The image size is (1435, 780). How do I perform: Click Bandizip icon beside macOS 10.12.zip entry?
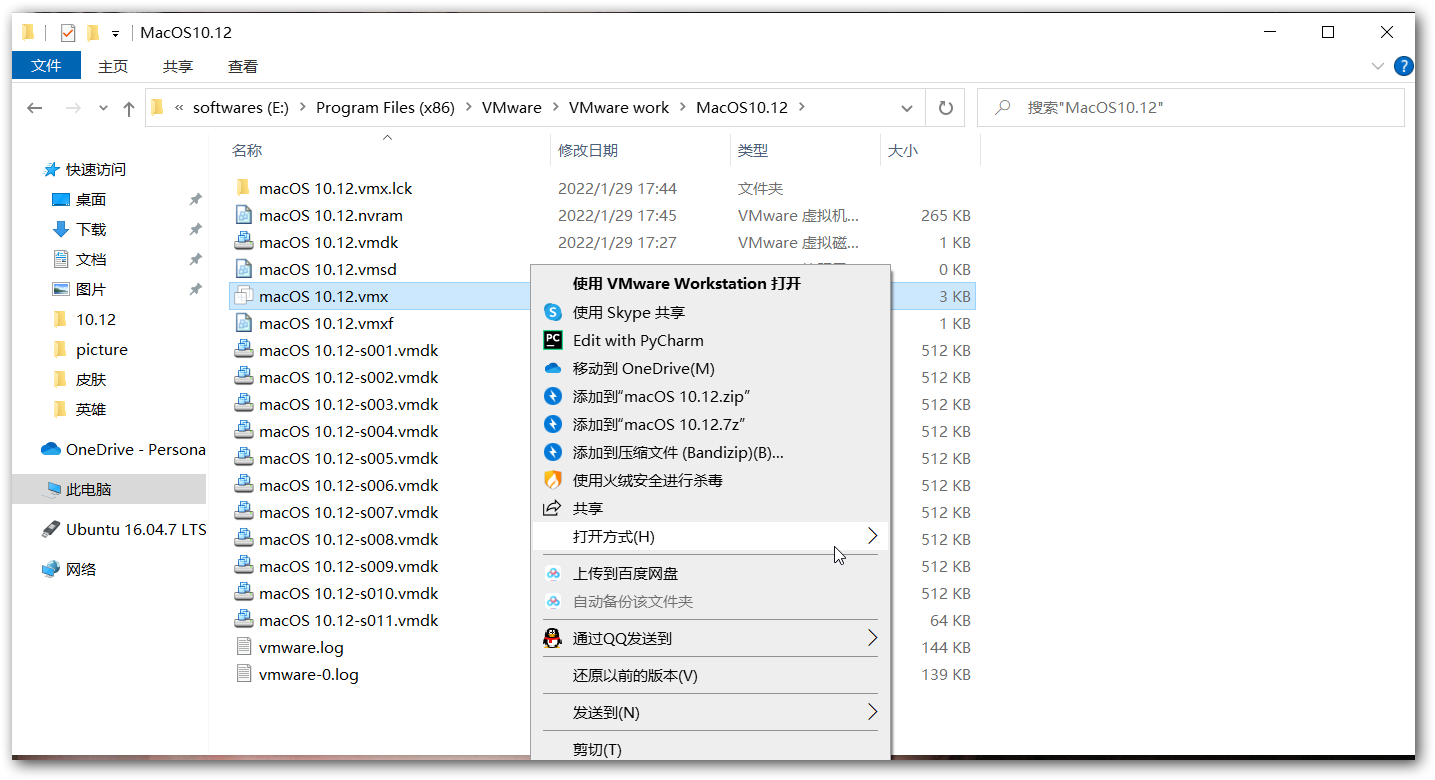pyautogui.click(x=553, y=396)
